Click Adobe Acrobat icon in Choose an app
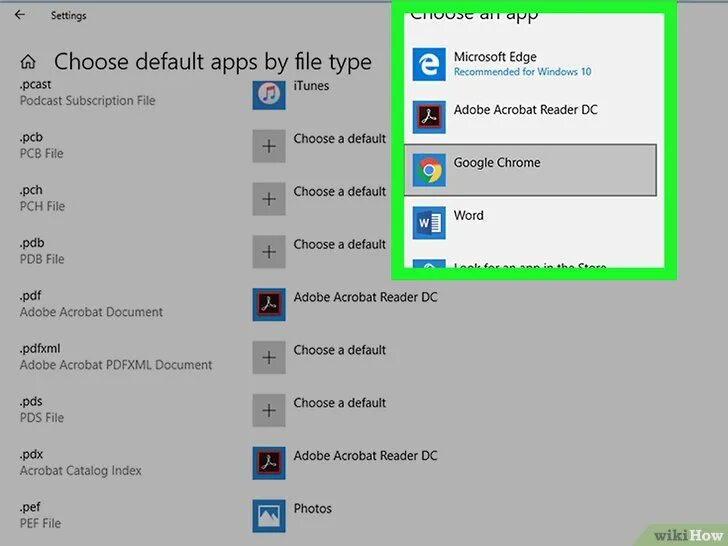Viewport: 728px width, 546px height. pyautogui.click(x=429, y=117)
